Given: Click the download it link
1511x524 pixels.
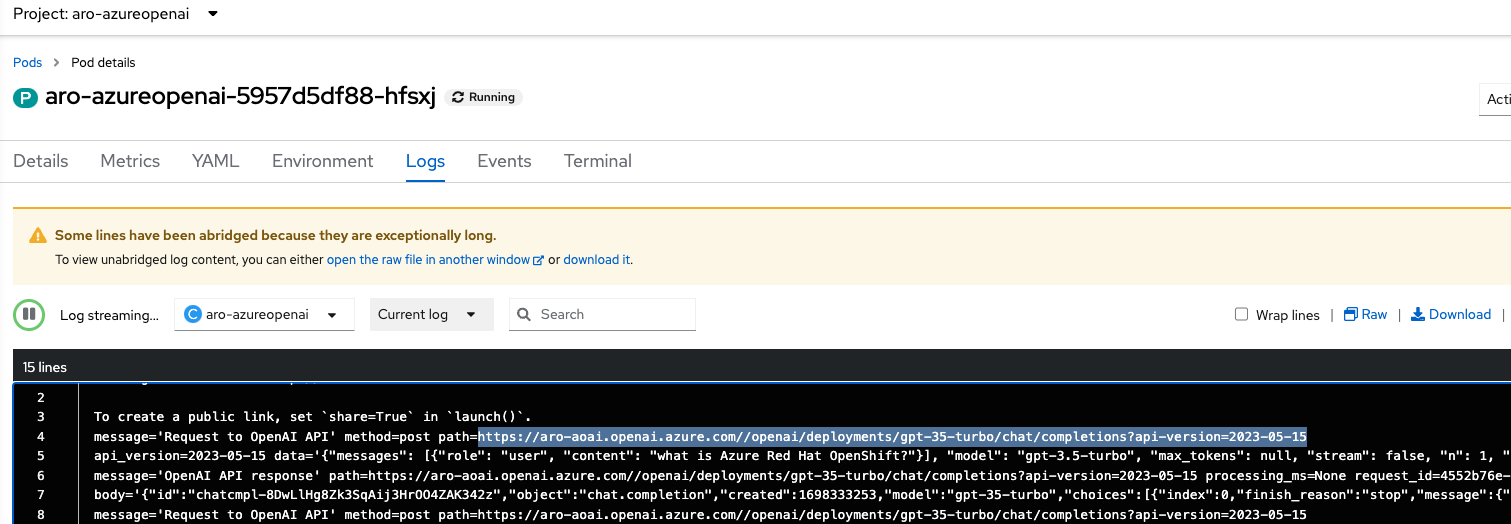Looking at the screenshot, I should click(x=596, y=259).
